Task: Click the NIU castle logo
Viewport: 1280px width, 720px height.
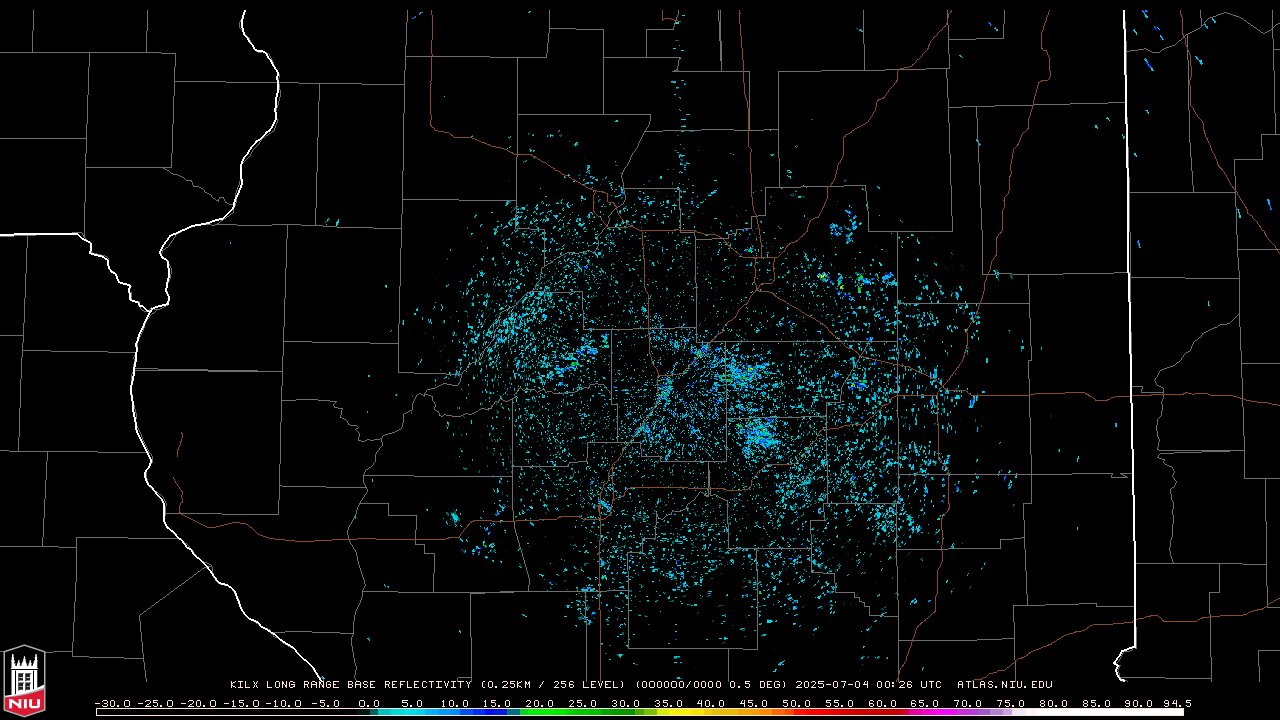Action: pos(24,681)
